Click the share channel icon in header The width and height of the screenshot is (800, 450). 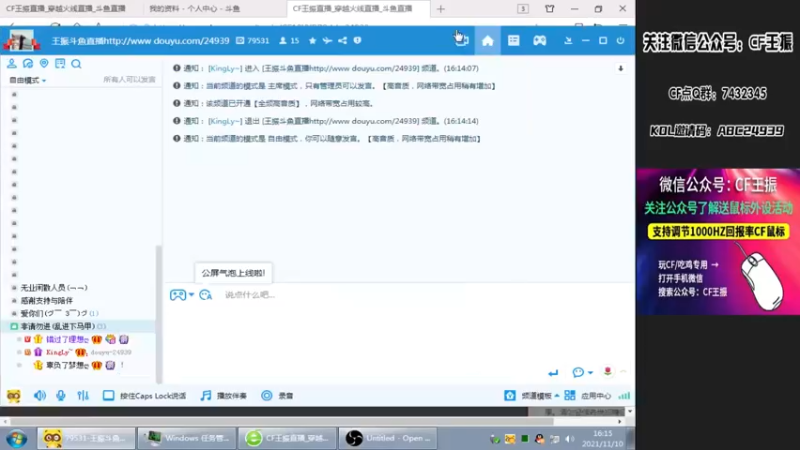click(342, 41)
